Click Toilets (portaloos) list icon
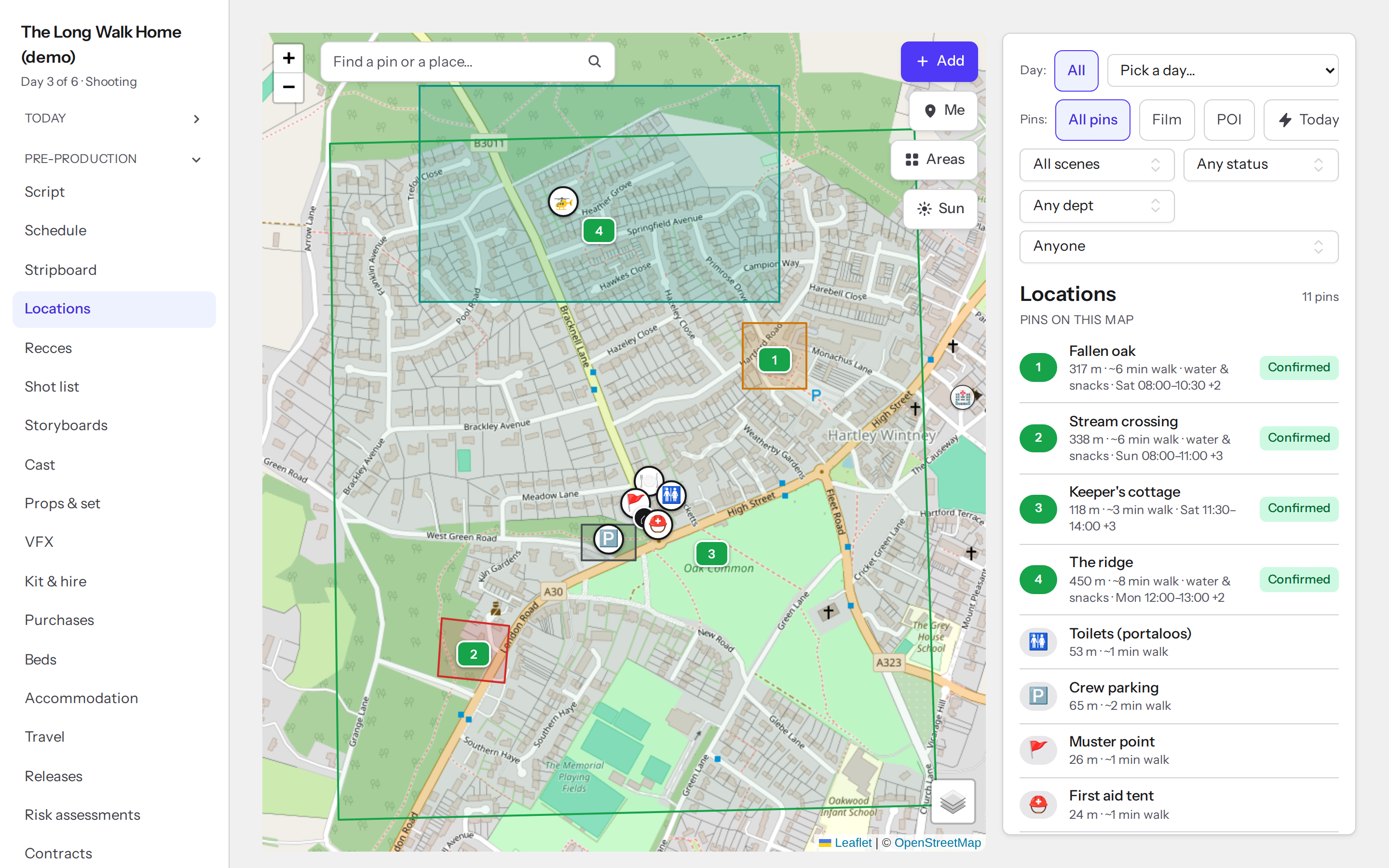The width and height of the screenshot is (1389, 868). pyautogui.click(x=1038, y=641)
